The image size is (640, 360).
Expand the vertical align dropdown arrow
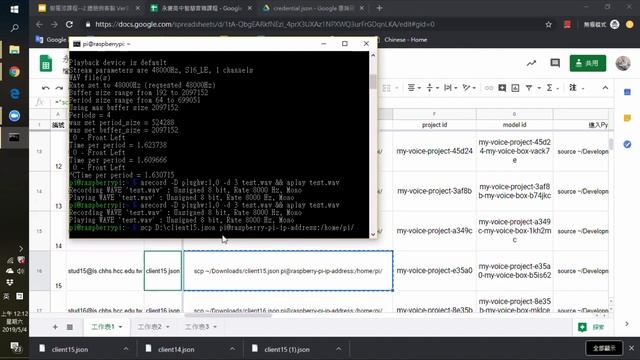pyautogui.click(x=437, y=88)
